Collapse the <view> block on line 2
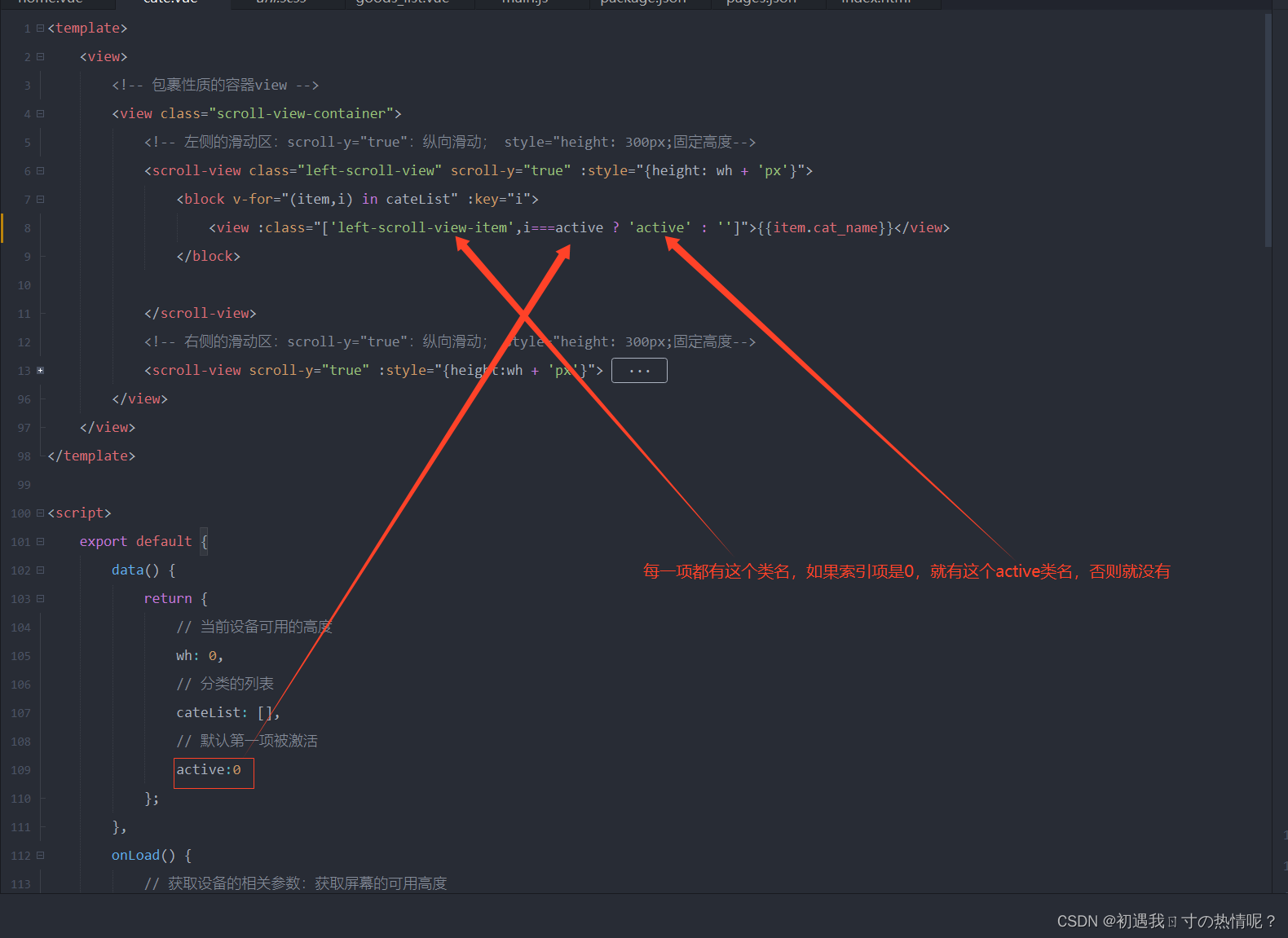 [x=40, y=57]
